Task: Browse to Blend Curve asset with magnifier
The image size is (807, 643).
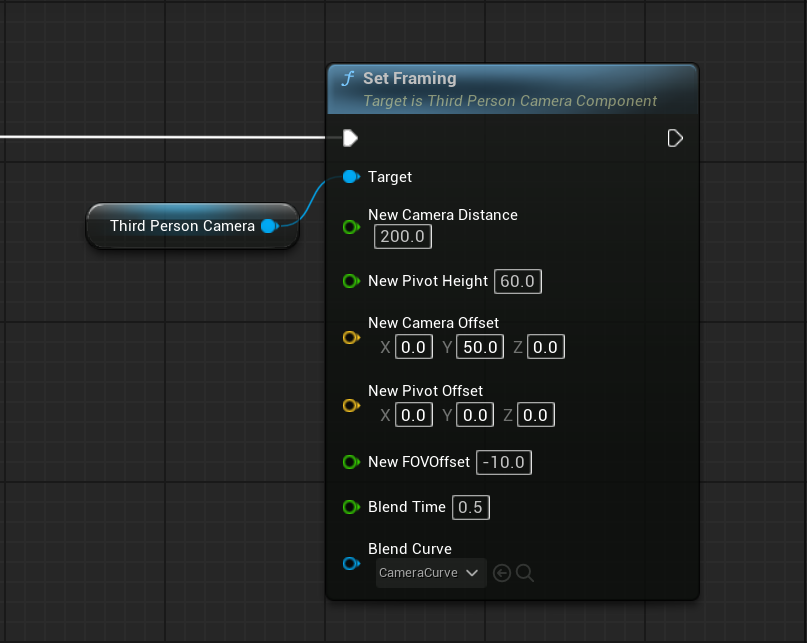Action: pos(525,573)
